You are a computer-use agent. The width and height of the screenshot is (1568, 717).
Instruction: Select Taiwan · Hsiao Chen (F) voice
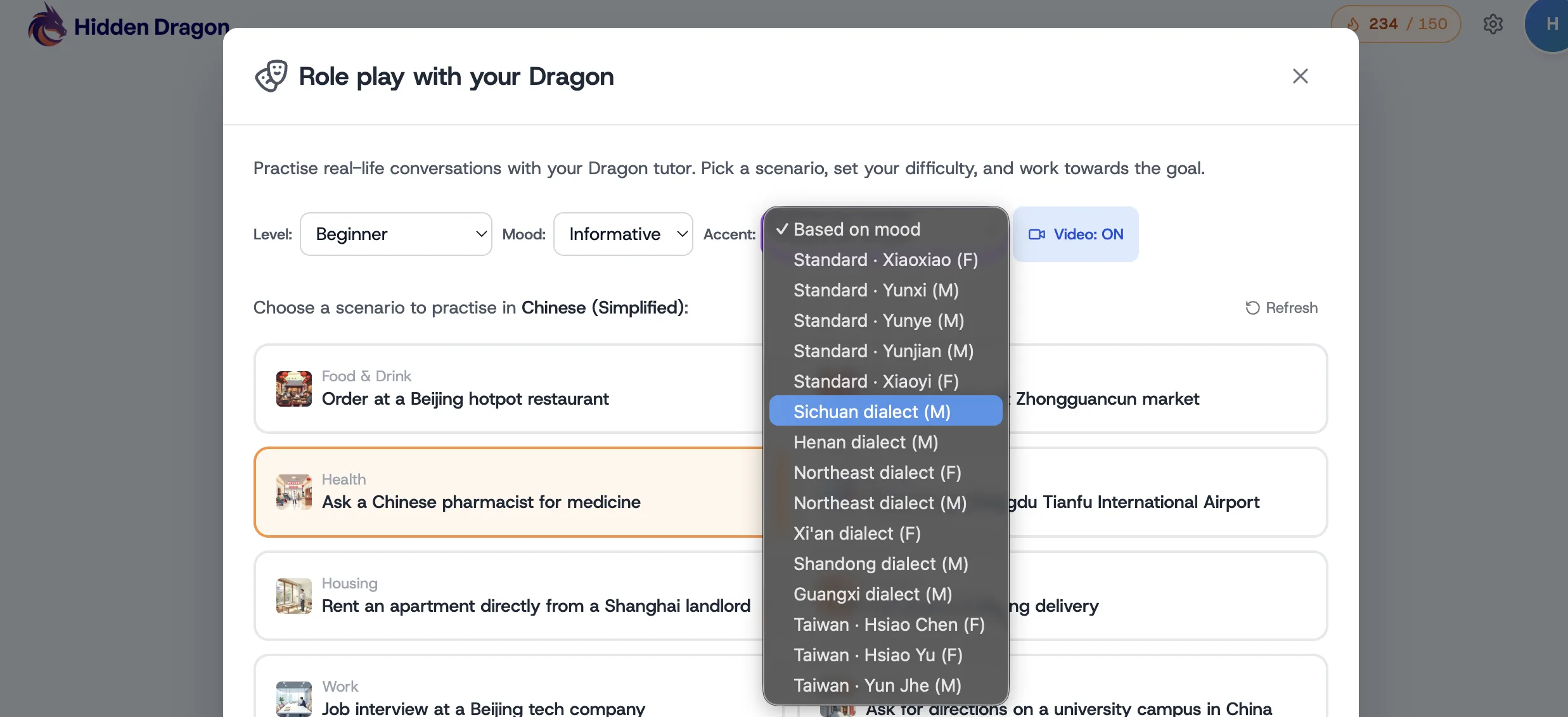click(x=889, y=625)
